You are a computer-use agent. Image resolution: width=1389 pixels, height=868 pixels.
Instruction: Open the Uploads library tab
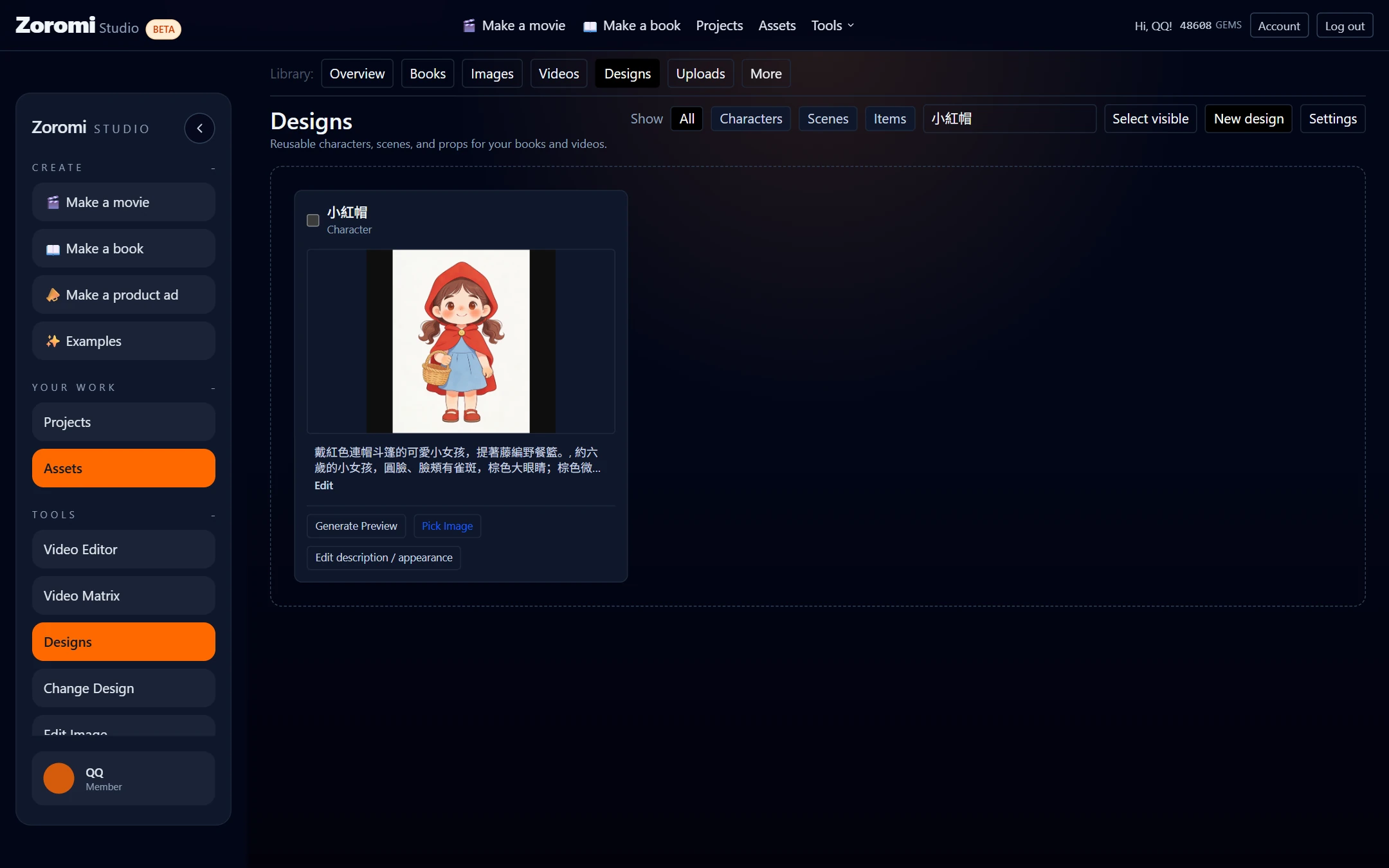[x=700, y=73]
